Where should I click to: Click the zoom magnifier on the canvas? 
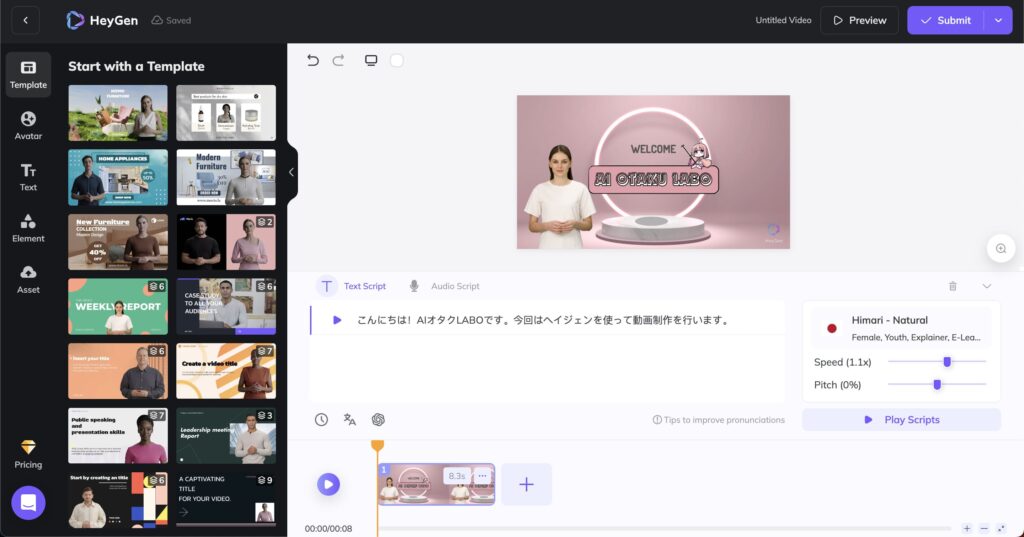[1000, 248]
